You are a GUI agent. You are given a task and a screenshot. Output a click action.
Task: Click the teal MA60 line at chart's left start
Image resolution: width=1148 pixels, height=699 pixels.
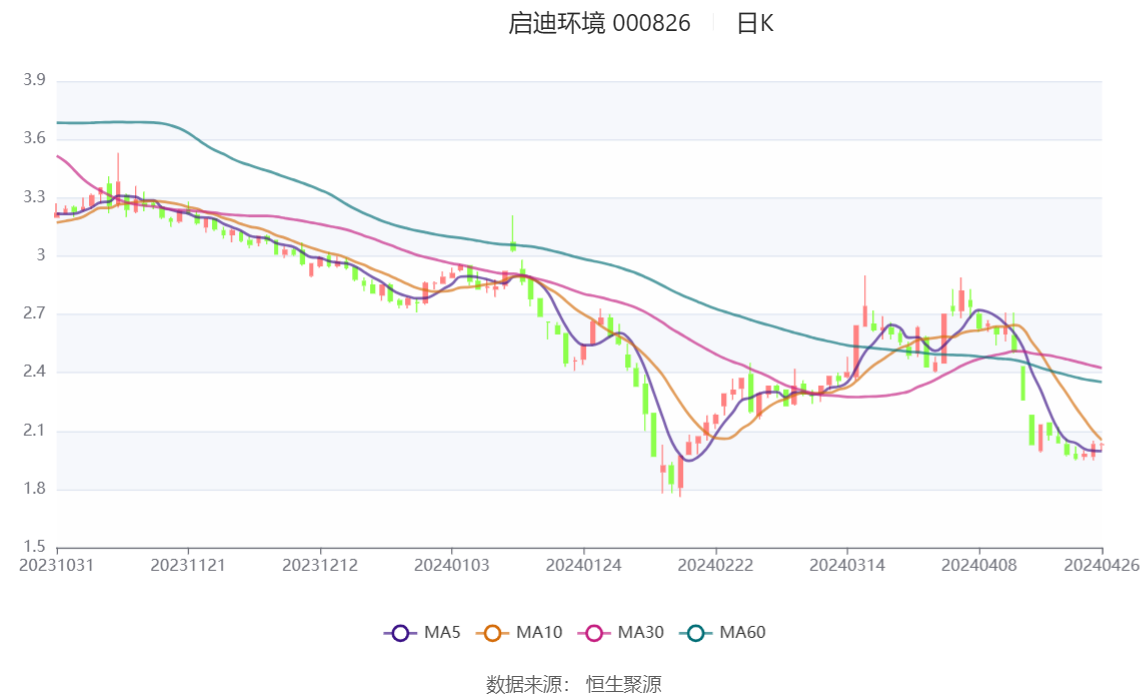60,122
